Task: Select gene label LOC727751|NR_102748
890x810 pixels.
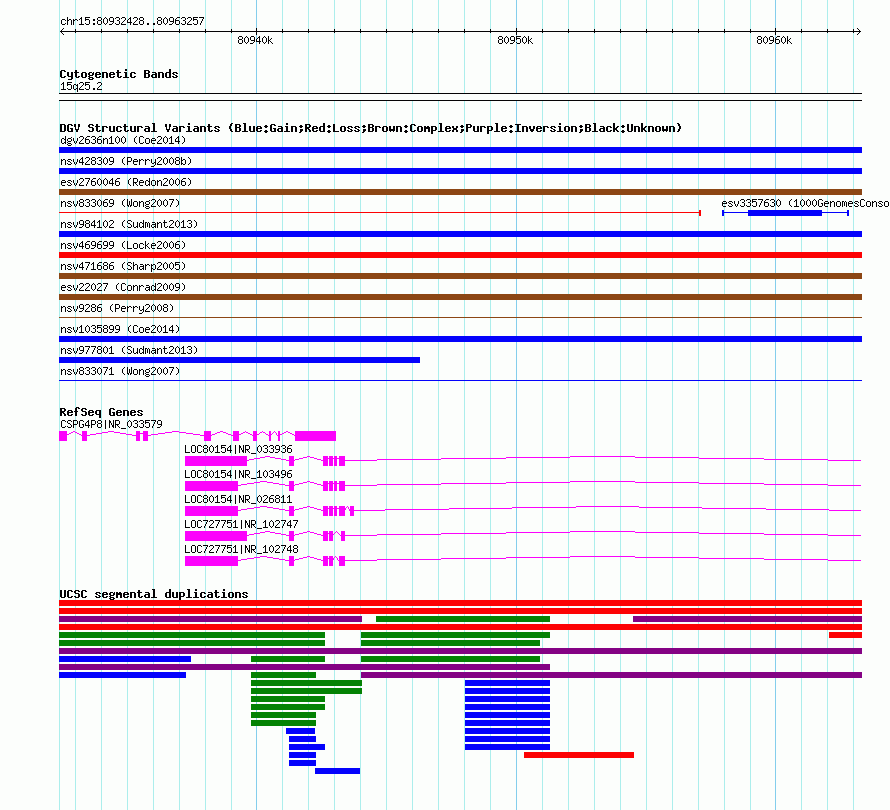Action: point(241,549)
